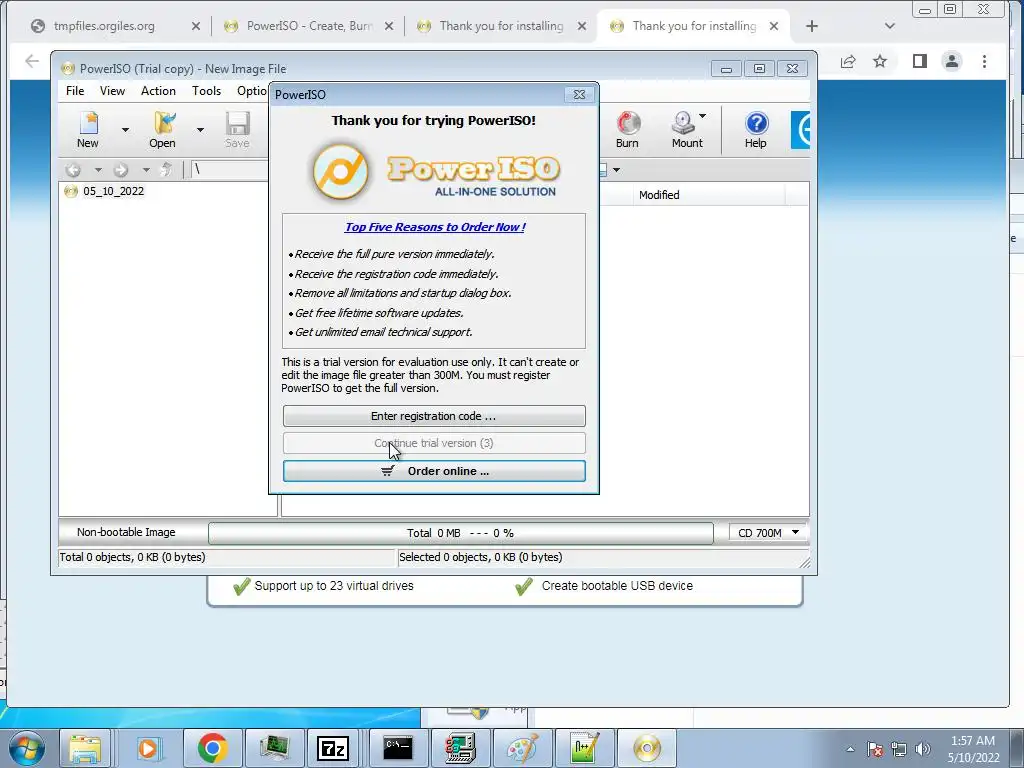Click the path field showing backslash
The height and width of the screenshot is (768, 1024).
click(x=229, y=170)
